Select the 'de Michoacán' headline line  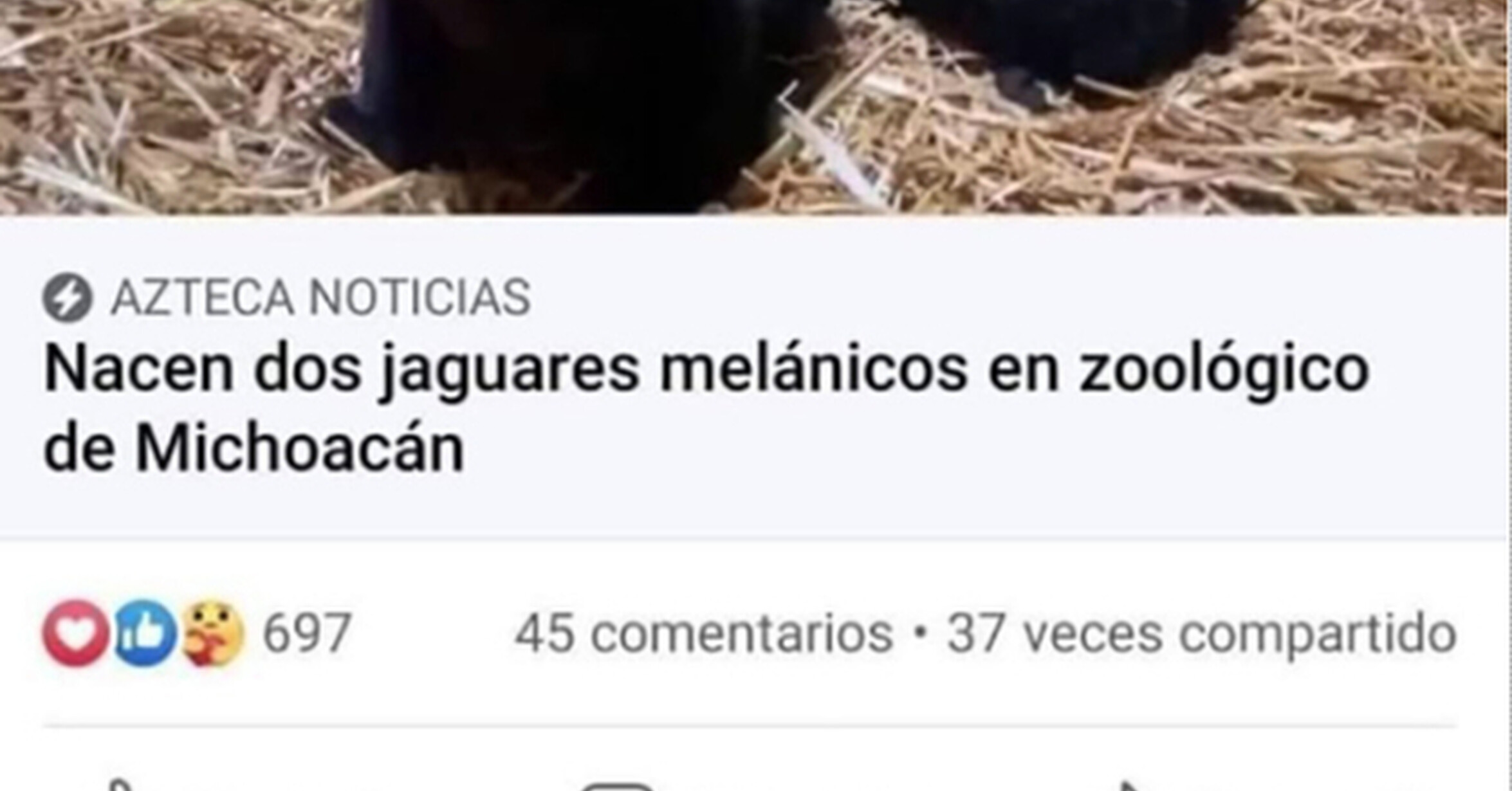254,448
